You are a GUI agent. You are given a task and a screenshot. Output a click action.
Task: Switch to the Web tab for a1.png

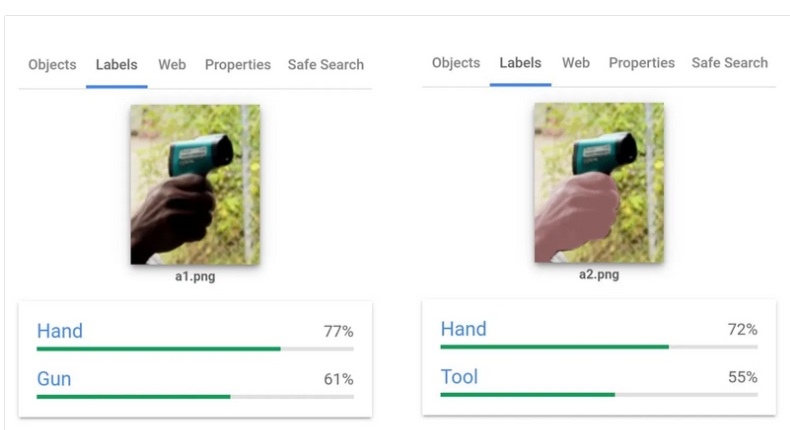(172, 65)
